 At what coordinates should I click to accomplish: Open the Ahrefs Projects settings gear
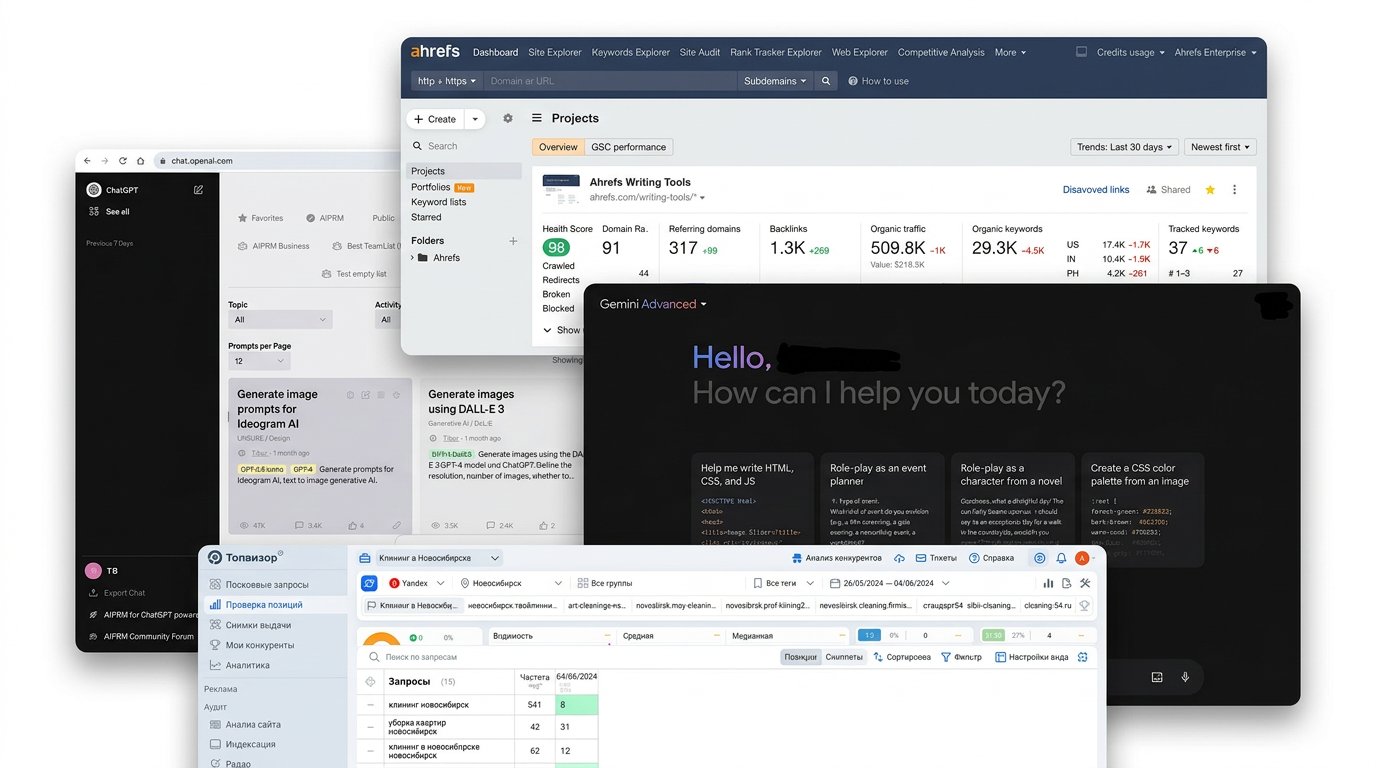(508, 118)
